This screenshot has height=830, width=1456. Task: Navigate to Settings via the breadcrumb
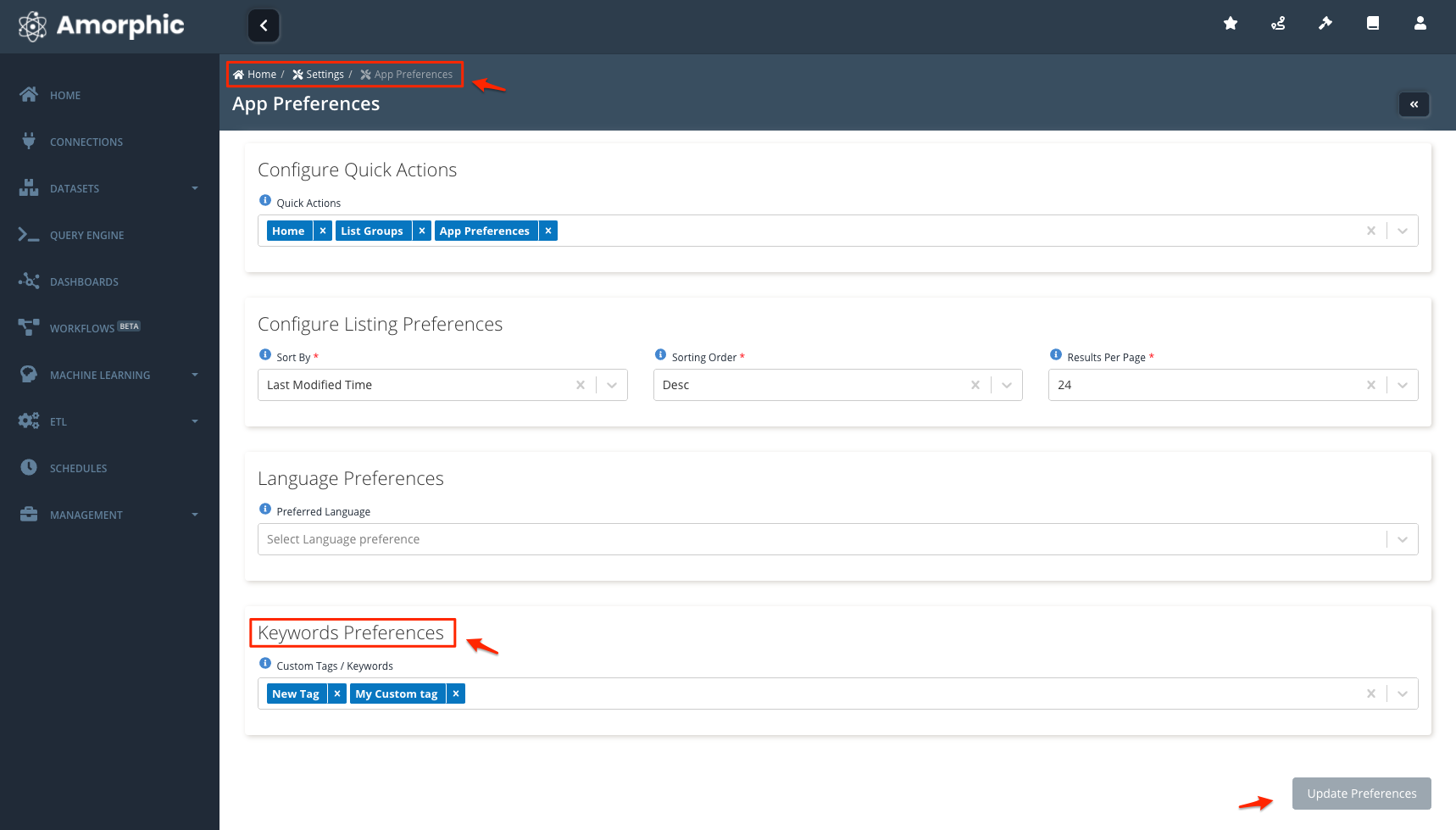coord(325,74)
